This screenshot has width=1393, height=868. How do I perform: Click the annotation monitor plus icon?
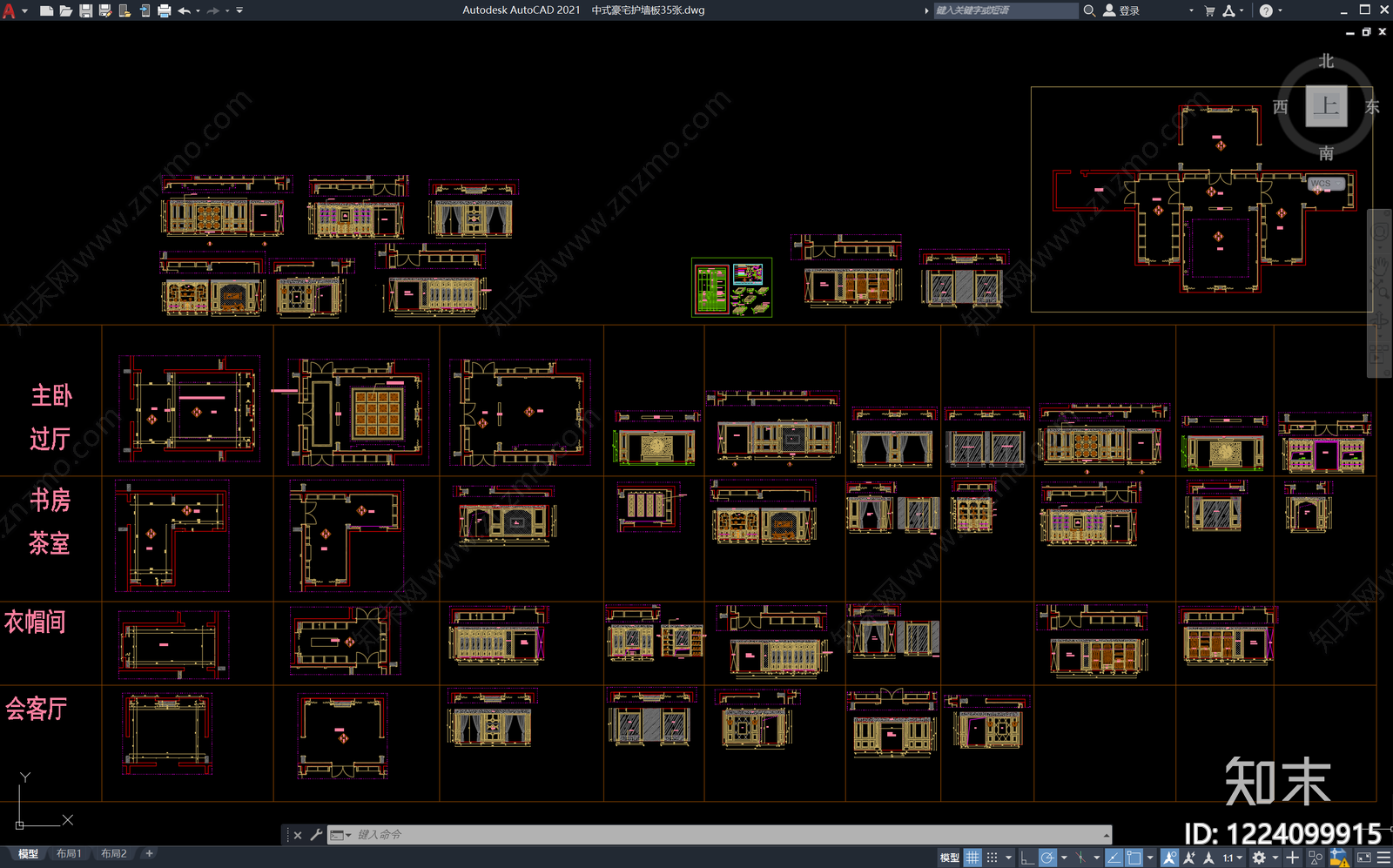tap(1292, 858)
